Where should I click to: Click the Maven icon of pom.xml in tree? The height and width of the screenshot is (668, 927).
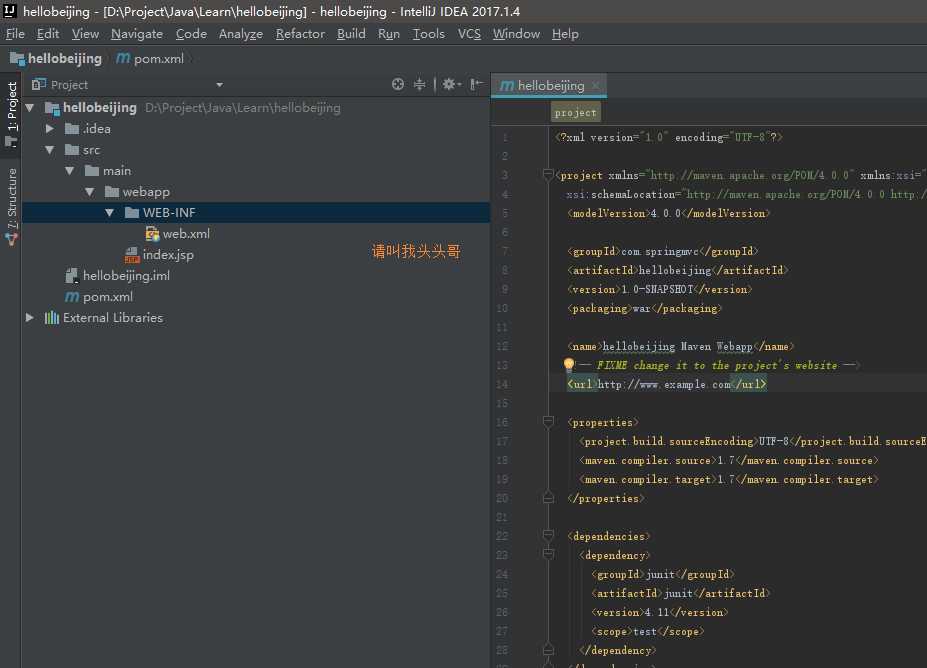click(72, 297)
